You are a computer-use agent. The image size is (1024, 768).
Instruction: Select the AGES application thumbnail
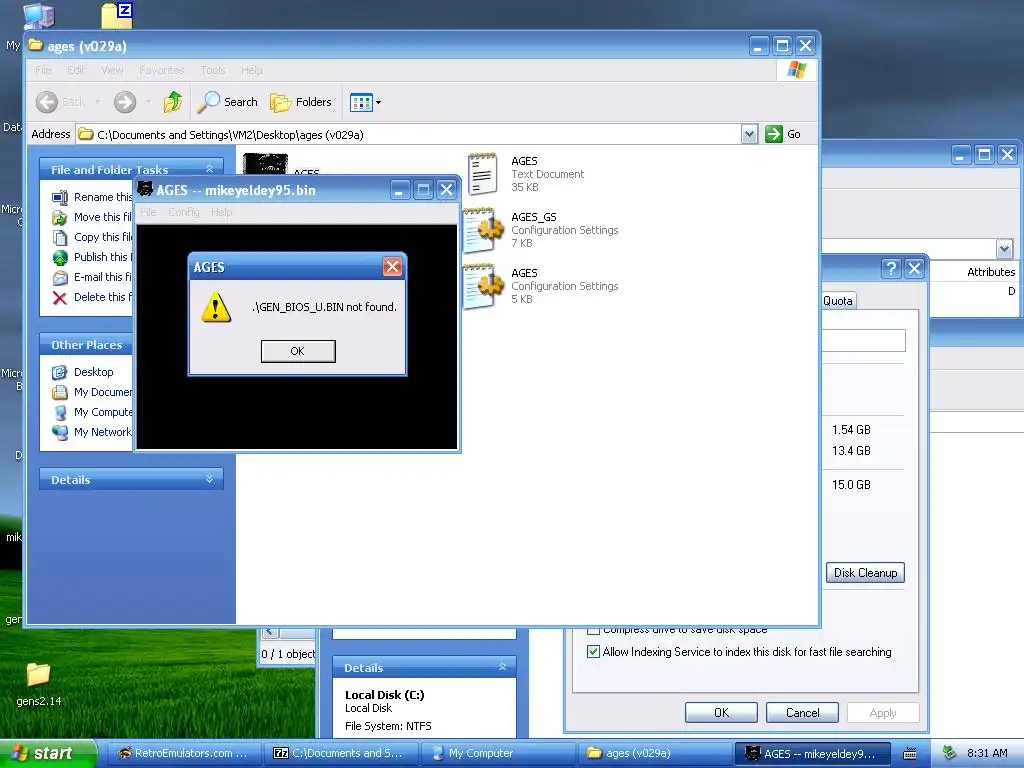point(264,163)
